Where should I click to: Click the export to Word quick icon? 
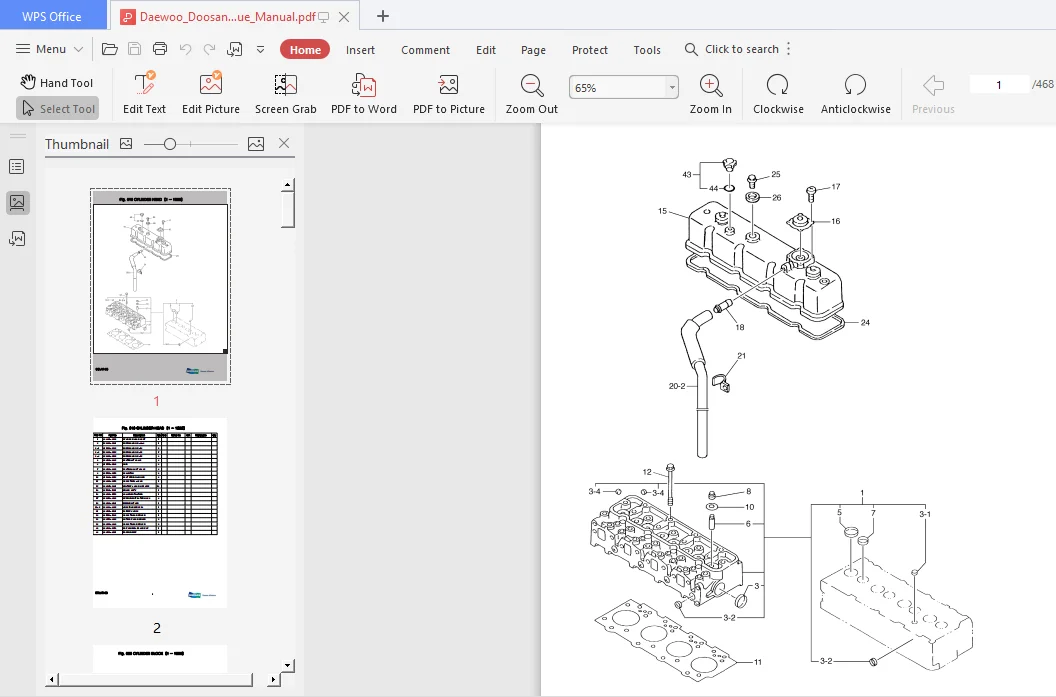[234, 49]
